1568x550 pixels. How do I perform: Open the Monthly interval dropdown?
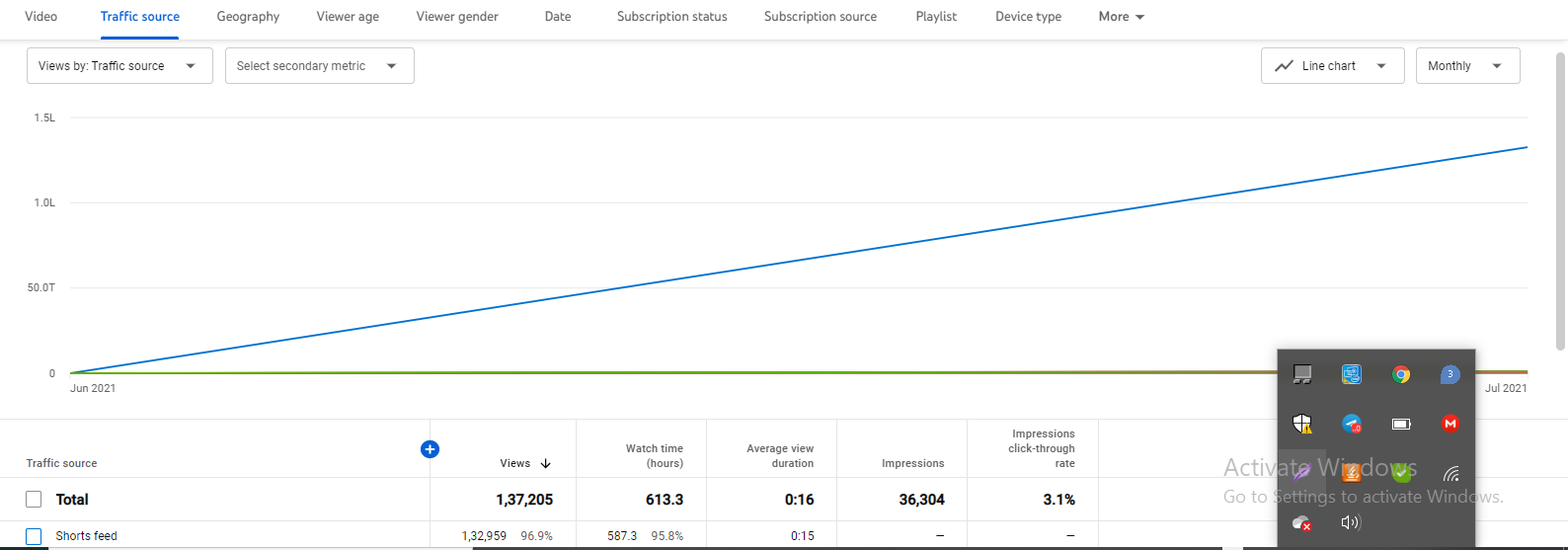[x=1467, y=66]
